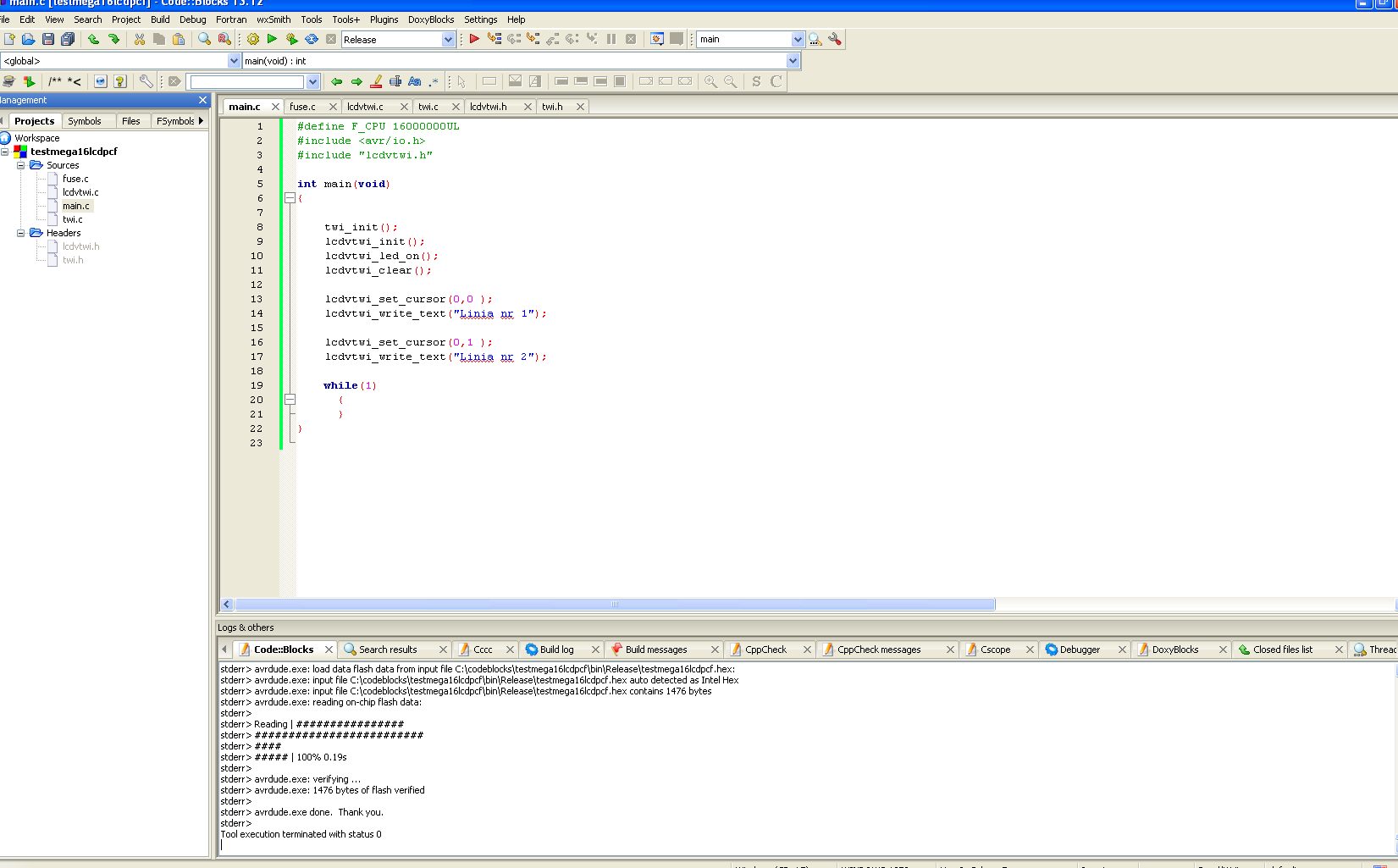Open the Plugins menu
1398x868 pixels.
click(384, 19)
